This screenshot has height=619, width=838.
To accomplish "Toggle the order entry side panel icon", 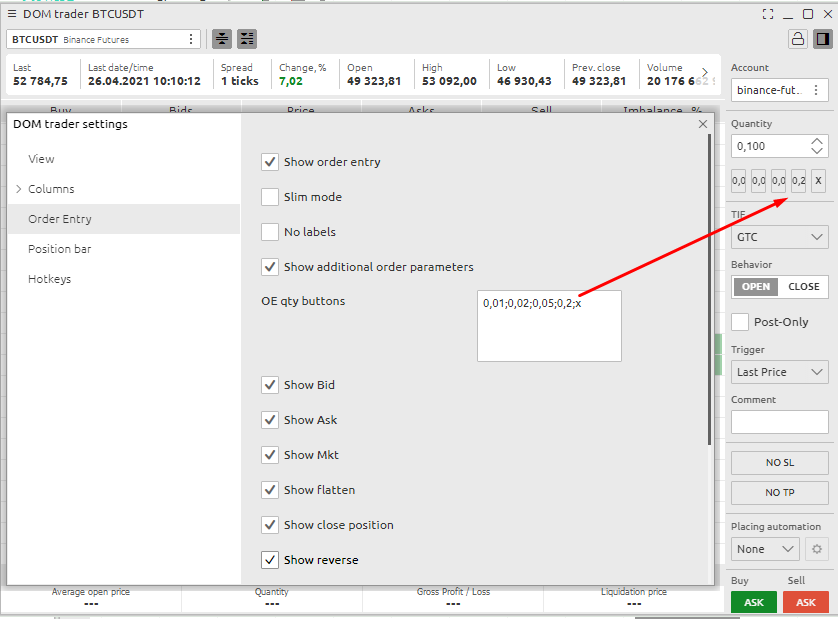I will click(x=822, y=39).
